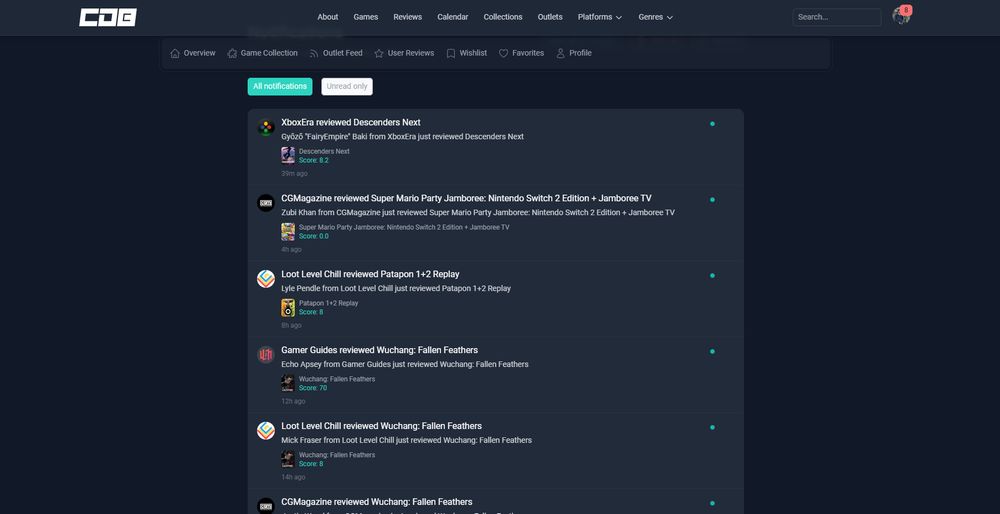Click 'Score: 8.2' under Descenders Next
Viewport: 1000px width, 514px height.
[314, 161]
